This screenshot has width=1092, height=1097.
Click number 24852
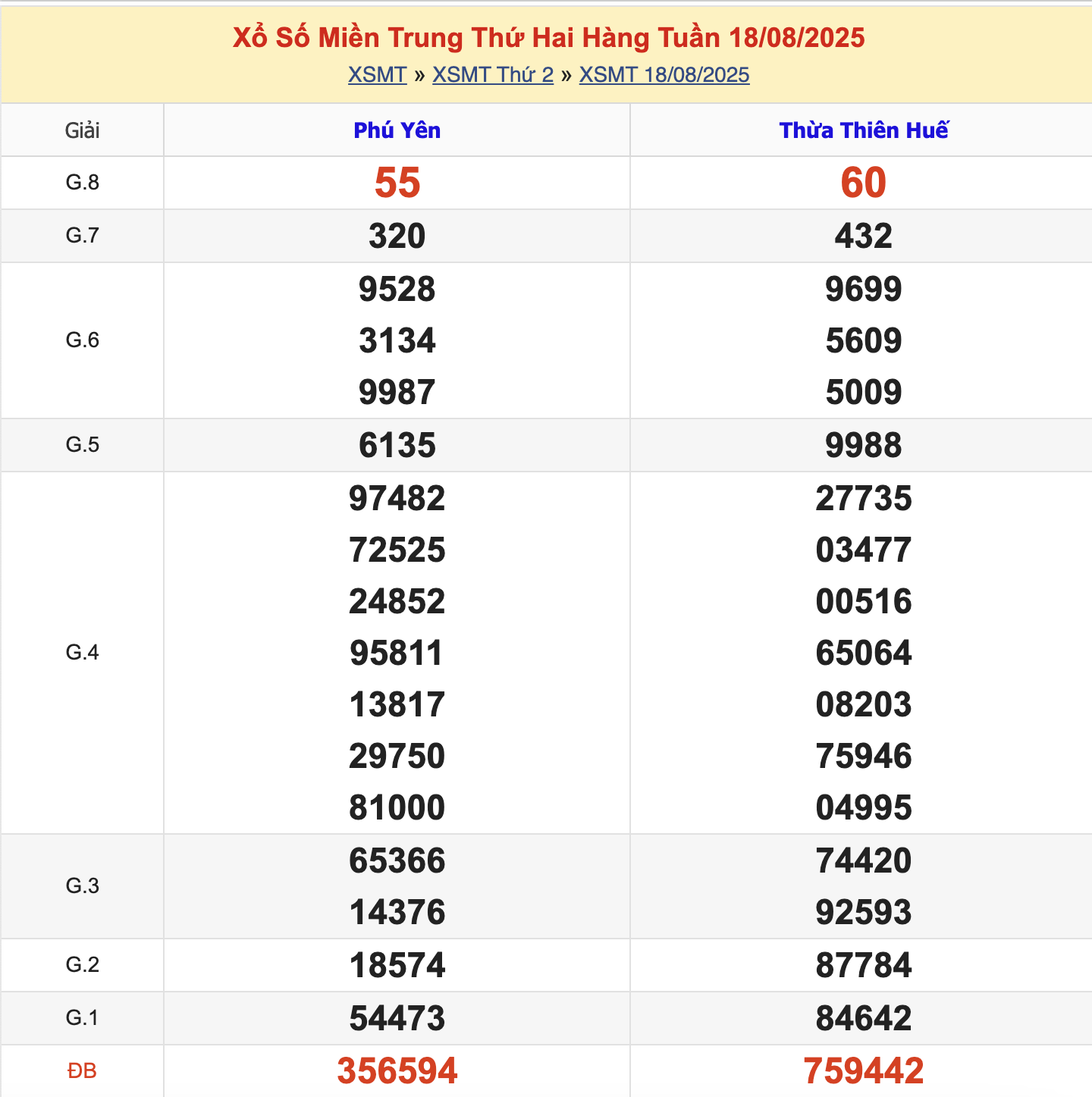coord(397,601)
